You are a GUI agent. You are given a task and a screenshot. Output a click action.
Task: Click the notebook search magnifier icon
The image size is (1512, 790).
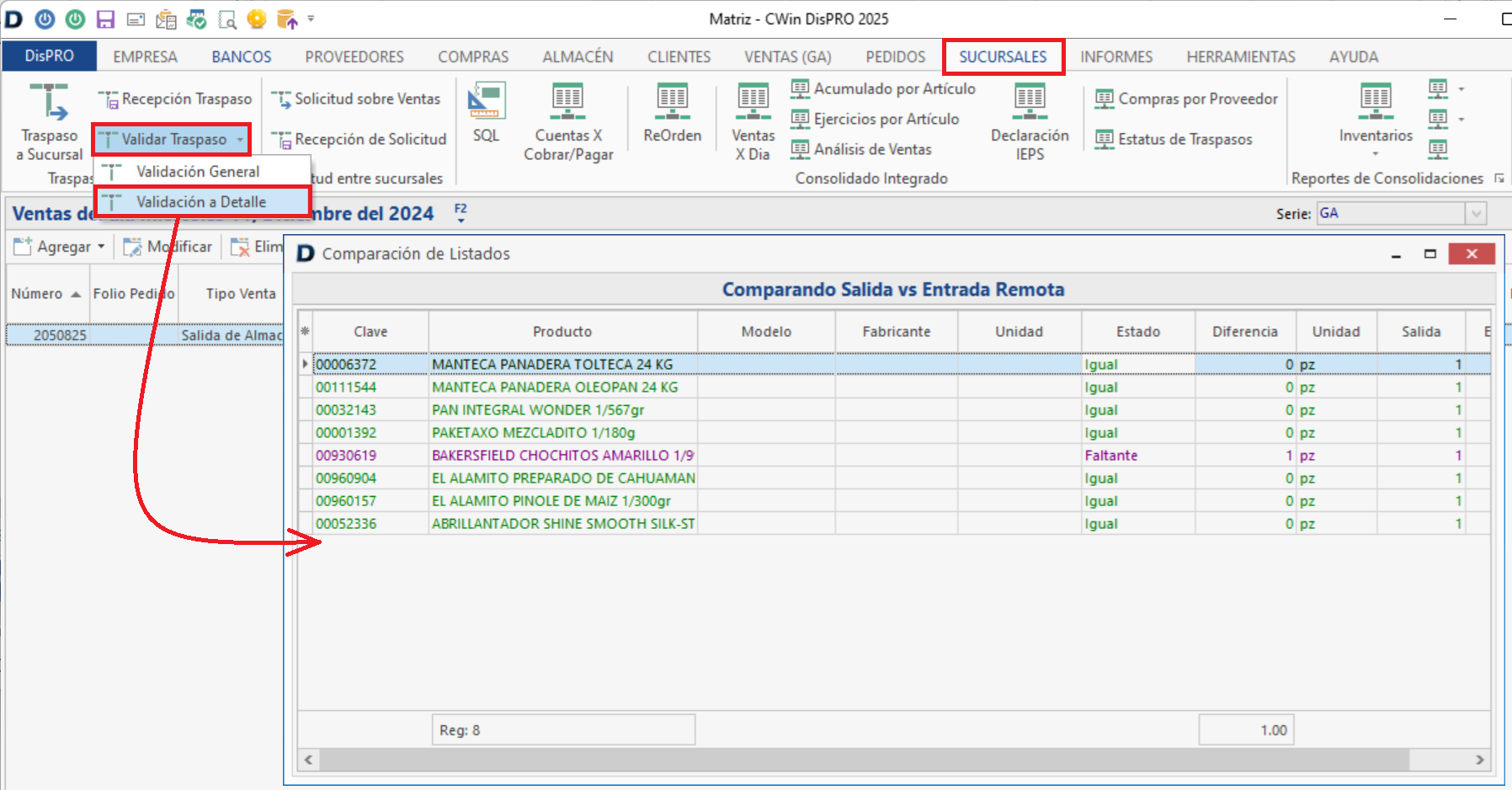[x=227, y=19]
